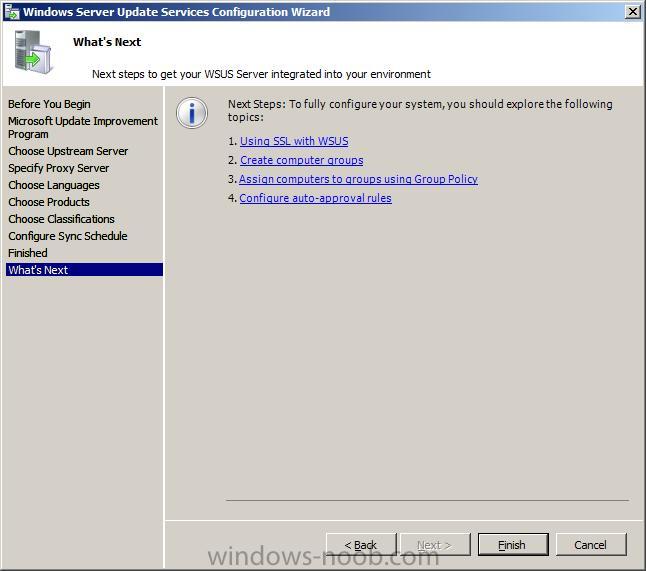Click the "Next Steps: To fully configure" paragraph
The image size is (646, 571).
[x=420, y=110]
